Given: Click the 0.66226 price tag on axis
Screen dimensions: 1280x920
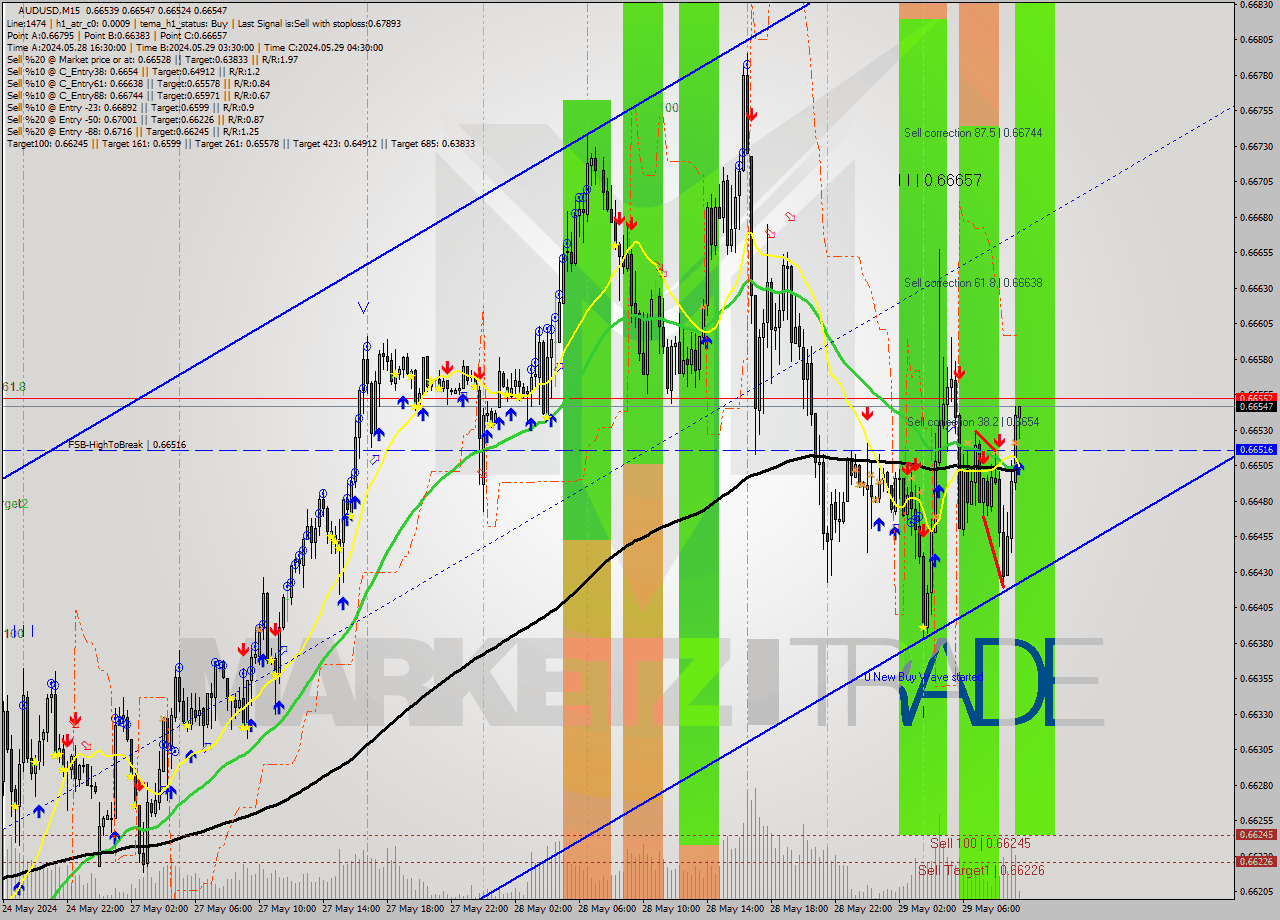Looking at the screenshot, I should click(x=1255, y=861).
